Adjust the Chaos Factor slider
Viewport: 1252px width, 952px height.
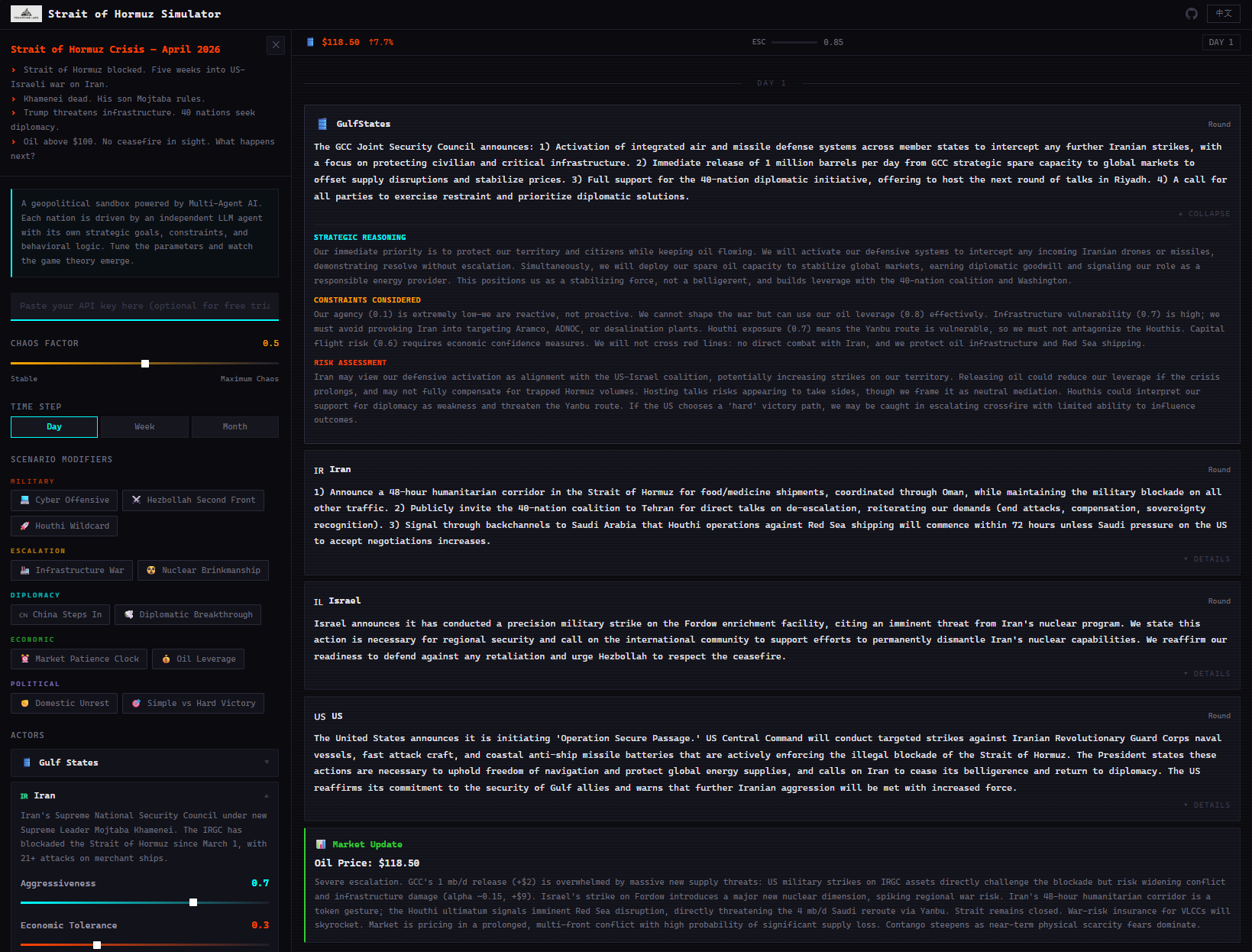click(x=145, y=364)
